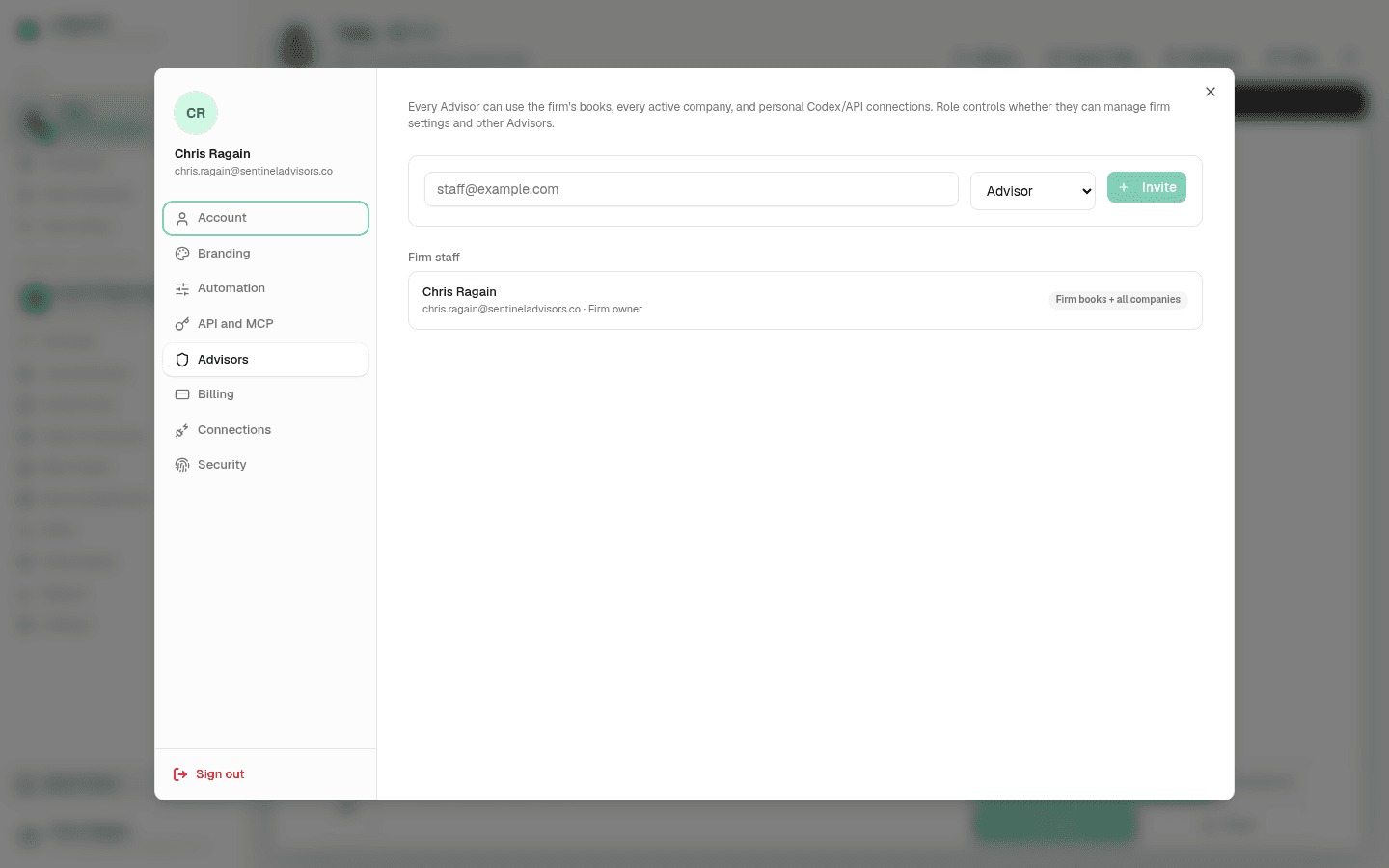The image size is (1389, 868).
Task: Click the chris.ragain@sentineladvisors.co email under the avatar
Action: (x=254, y=171)
